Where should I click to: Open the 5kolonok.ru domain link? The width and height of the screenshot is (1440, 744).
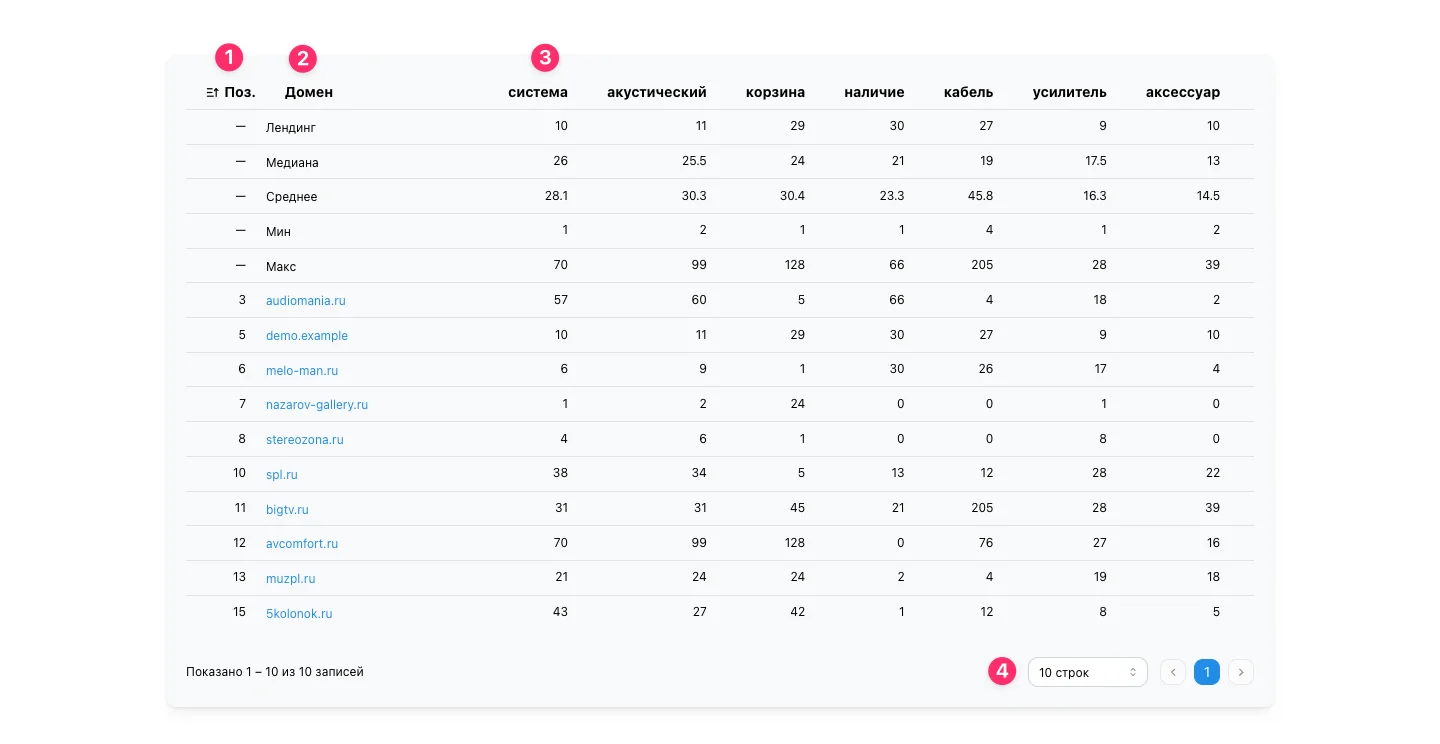(x=299, y=614)
